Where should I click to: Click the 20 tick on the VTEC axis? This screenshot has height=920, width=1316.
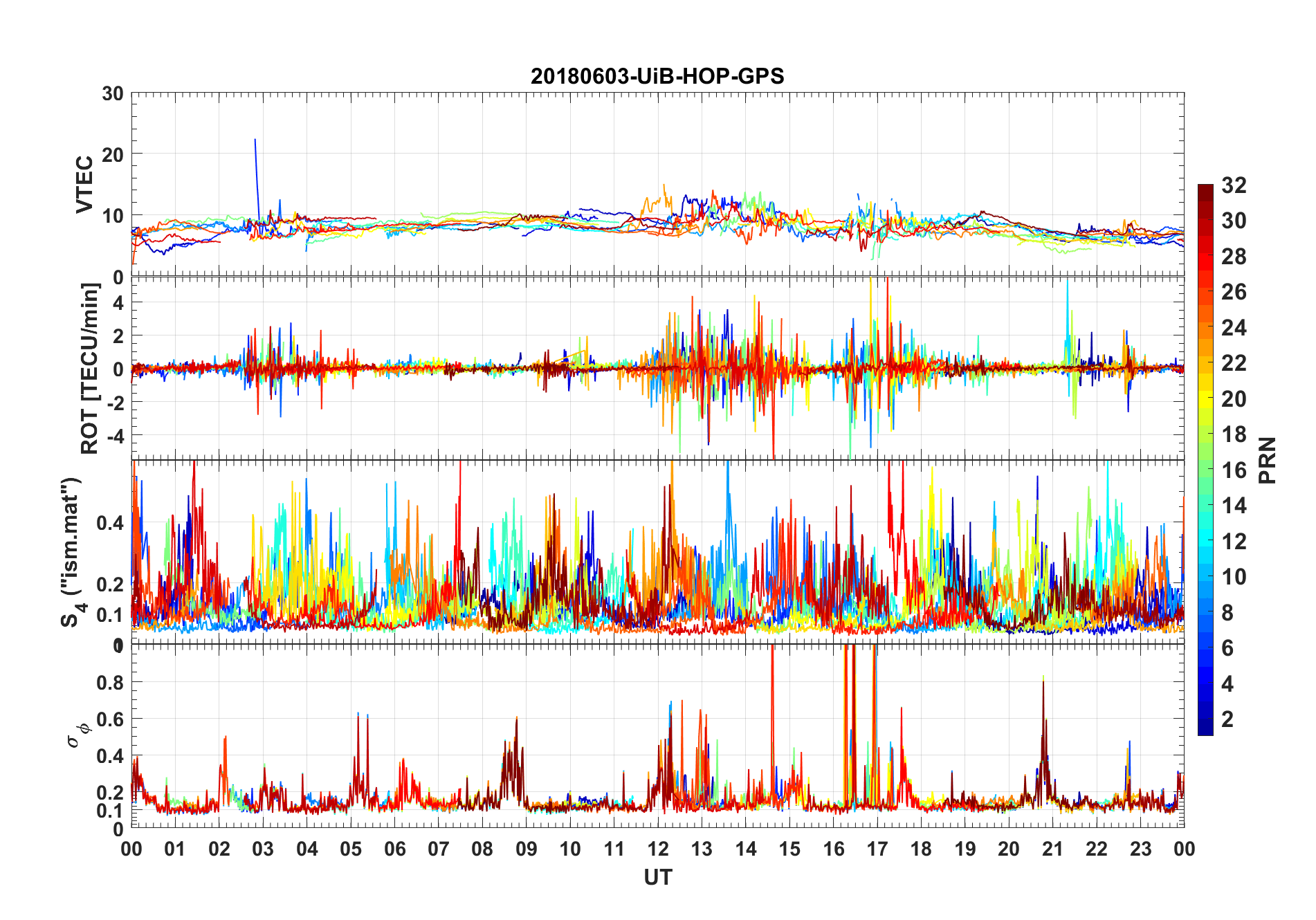[x=113, y=154]
